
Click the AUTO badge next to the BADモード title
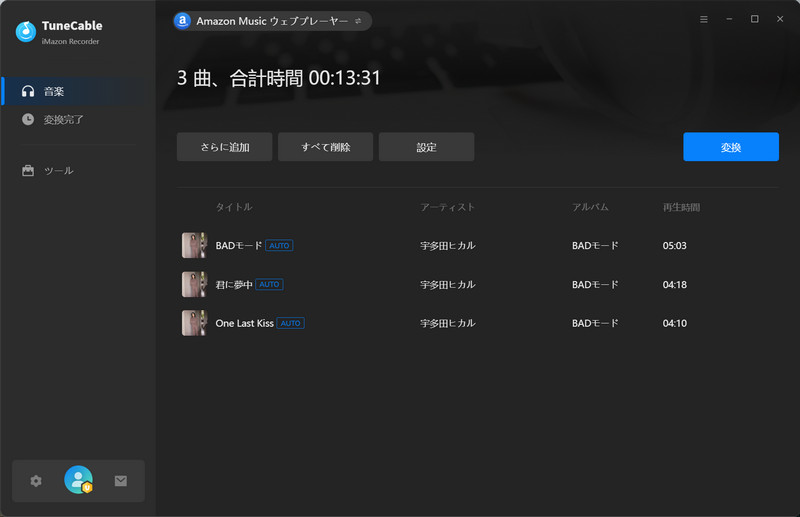coord(279,245)
